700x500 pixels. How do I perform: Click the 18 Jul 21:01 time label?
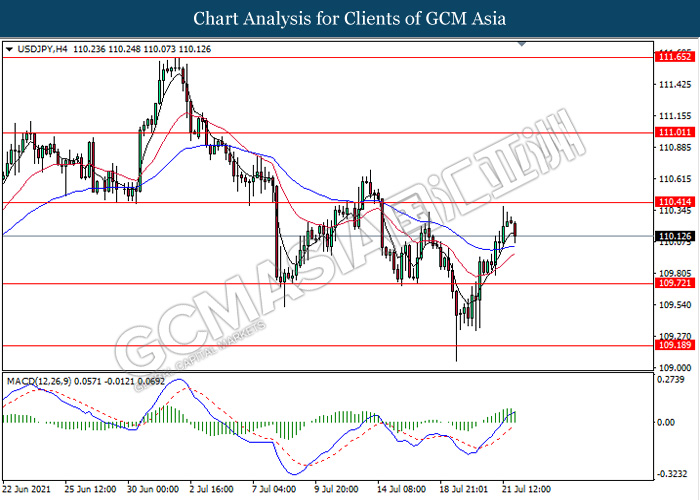coord(464,489)
